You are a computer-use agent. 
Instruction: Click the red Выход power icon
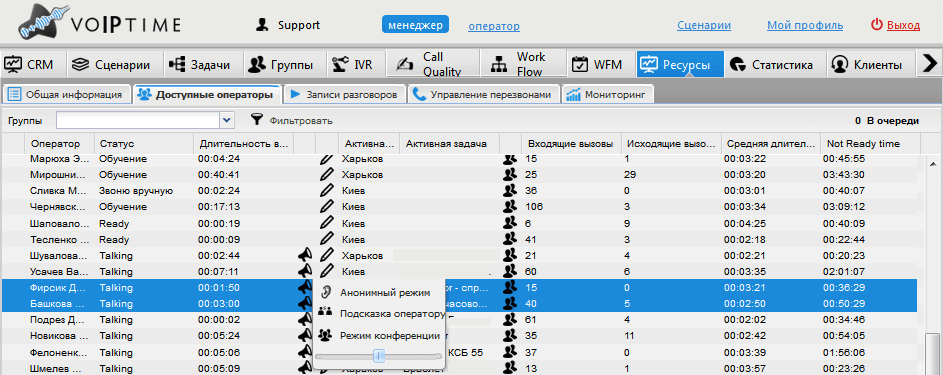[x=877, y=25]
